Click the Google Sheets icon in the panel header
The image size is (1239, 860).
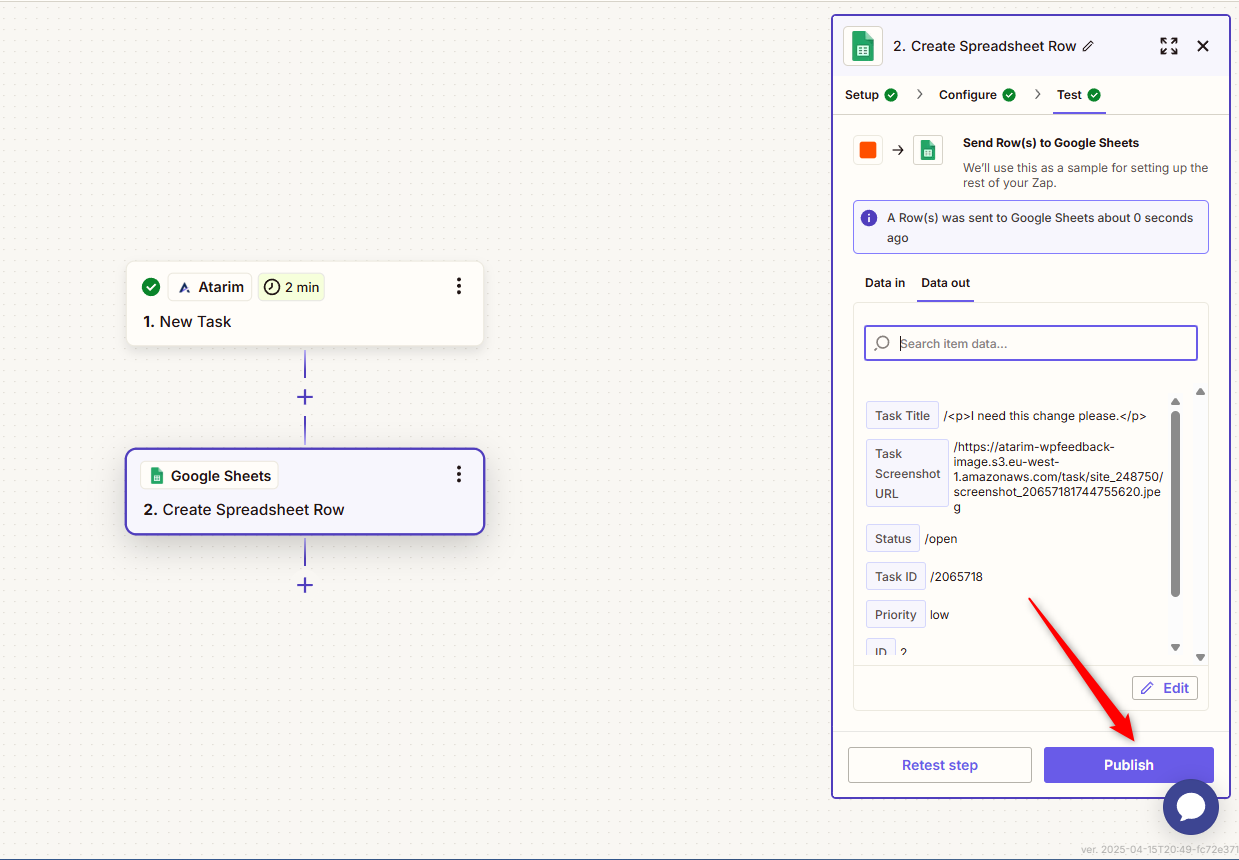862,46
